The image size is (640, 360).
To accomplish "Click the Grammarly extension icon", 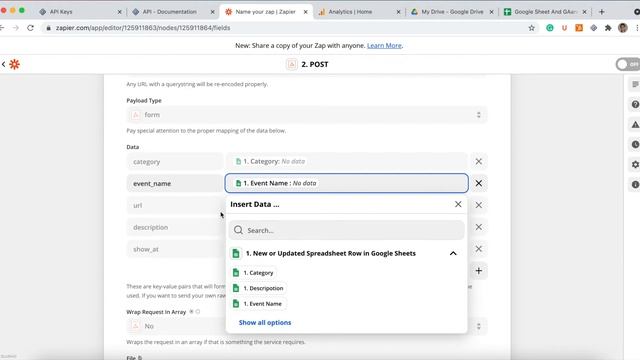I will point(550,28).
